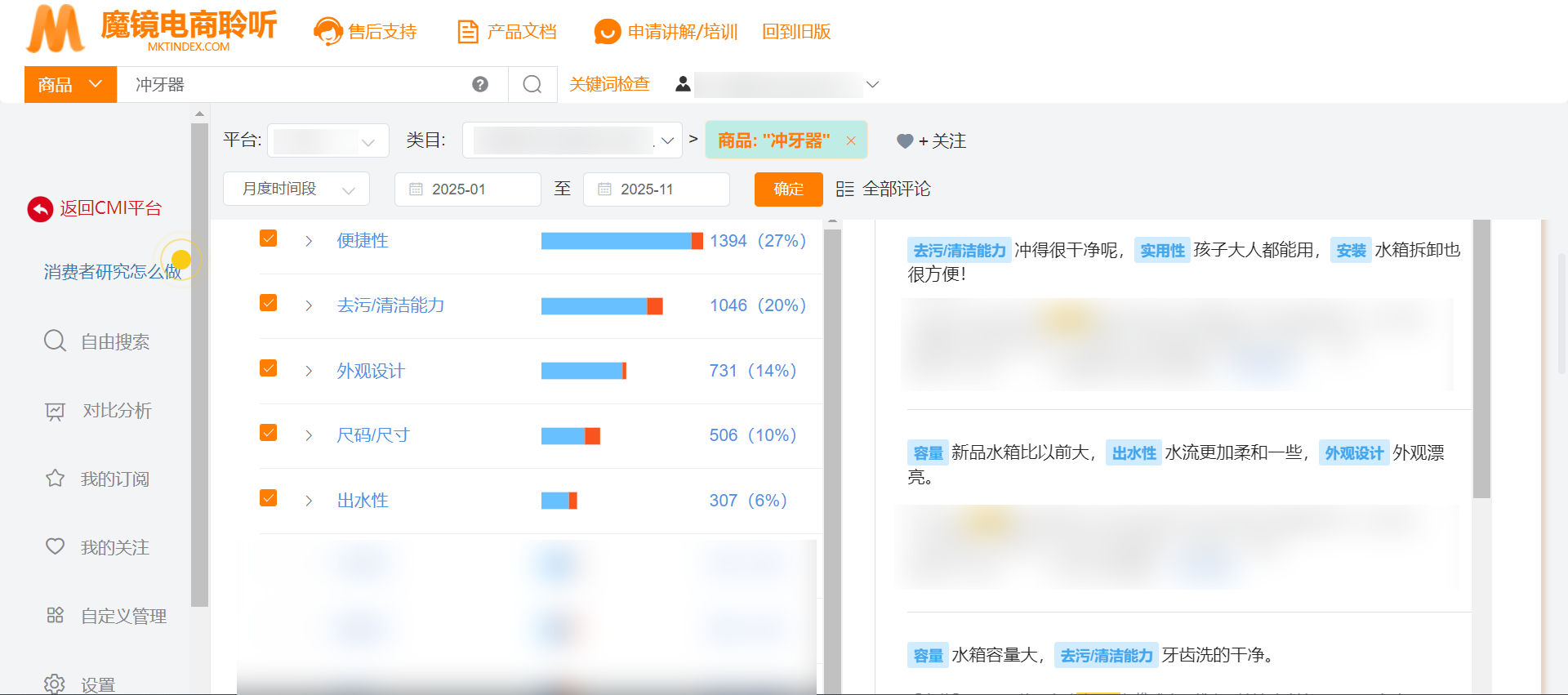
Task: Click the after-sales support headset icon
Action: pyautogui.click(x=327, y=32)
